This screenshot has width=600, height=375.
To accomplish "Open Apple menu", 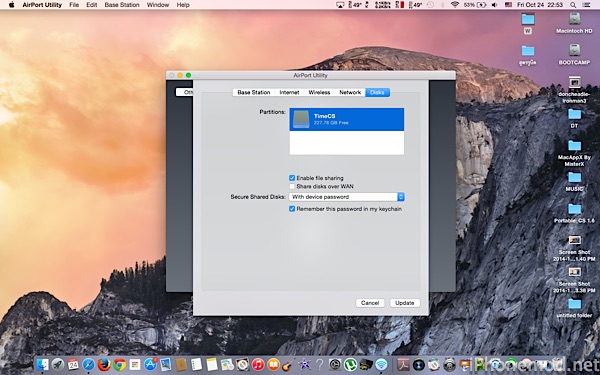I will [11, 5].
